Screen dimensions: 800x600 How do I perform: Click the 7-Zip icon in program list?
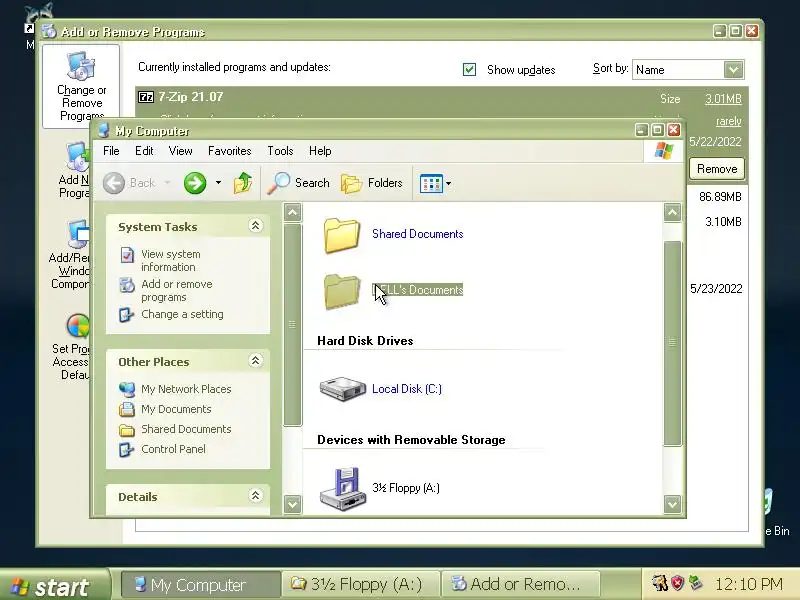coord(146,97)
